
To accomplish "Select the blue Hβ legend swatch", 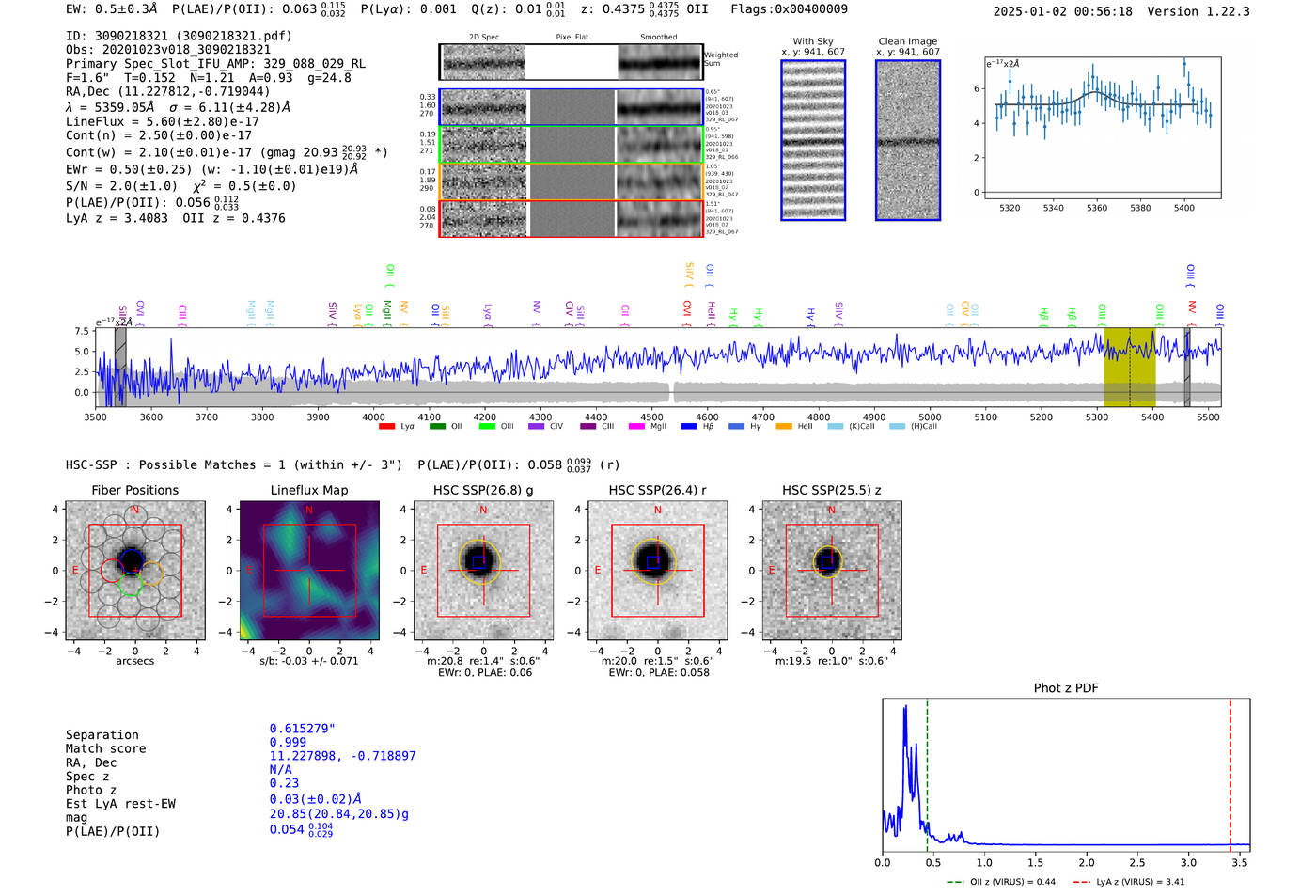I will pyautogui.click(x=689, y=427).
